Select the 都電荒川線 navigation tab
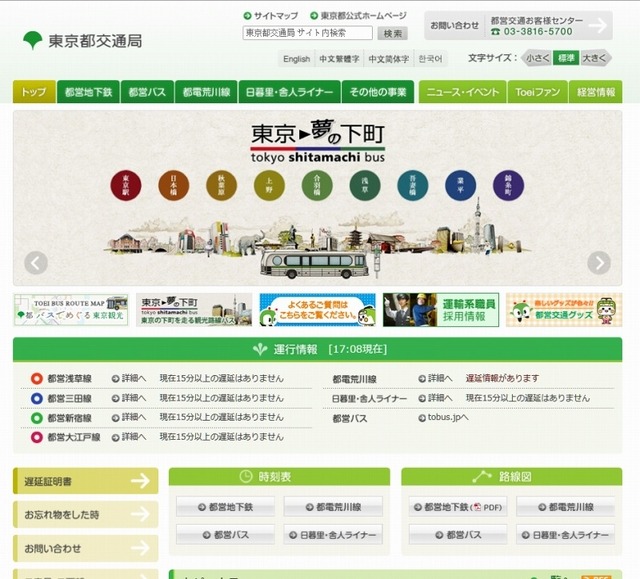 coord(207,92)
